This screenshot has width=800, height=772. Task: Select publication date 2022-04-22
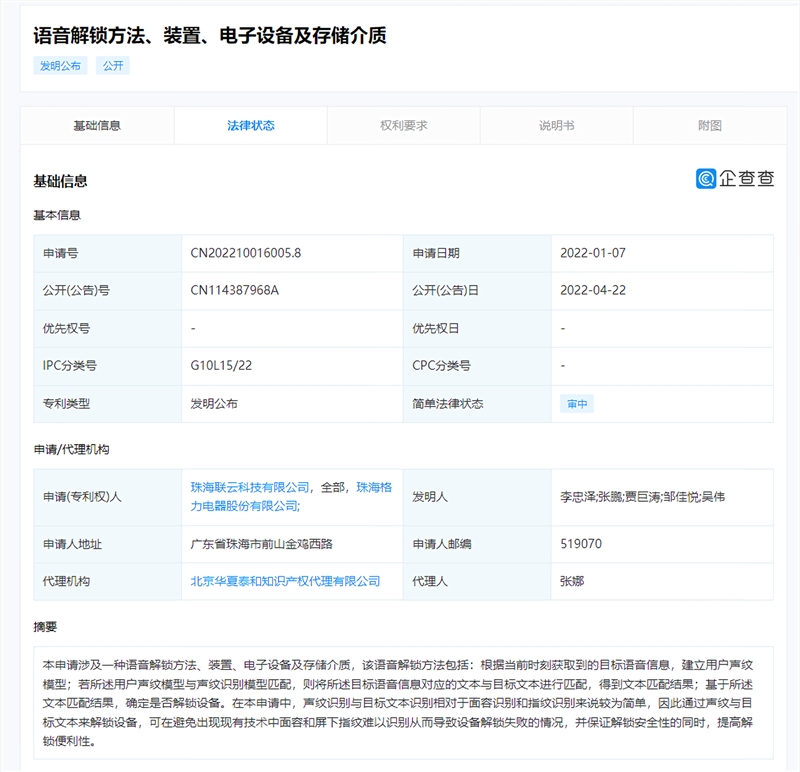593,290
